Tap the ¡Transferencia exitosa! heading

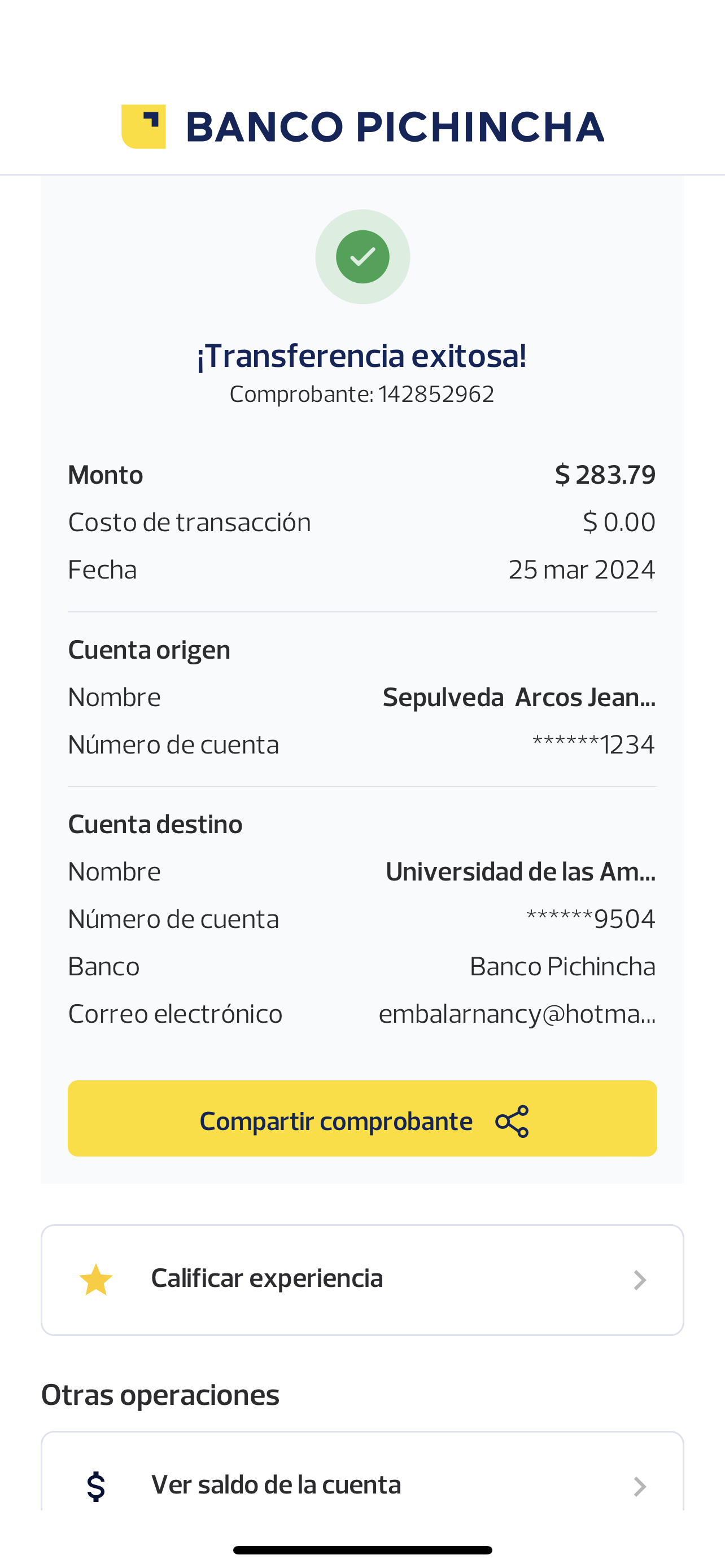coord(361,356)
